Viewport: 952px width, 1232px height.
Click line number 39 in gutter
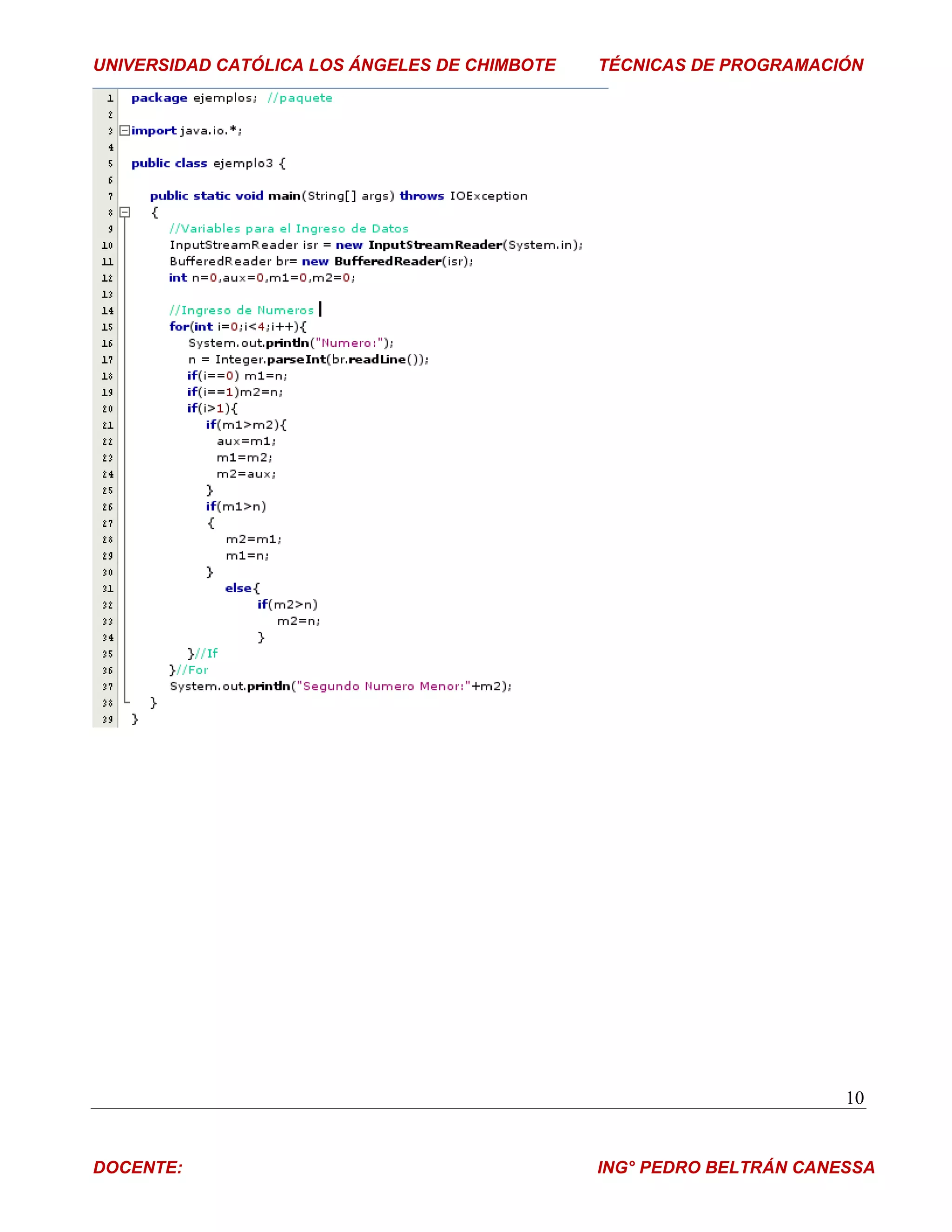(x=107, y=719)
